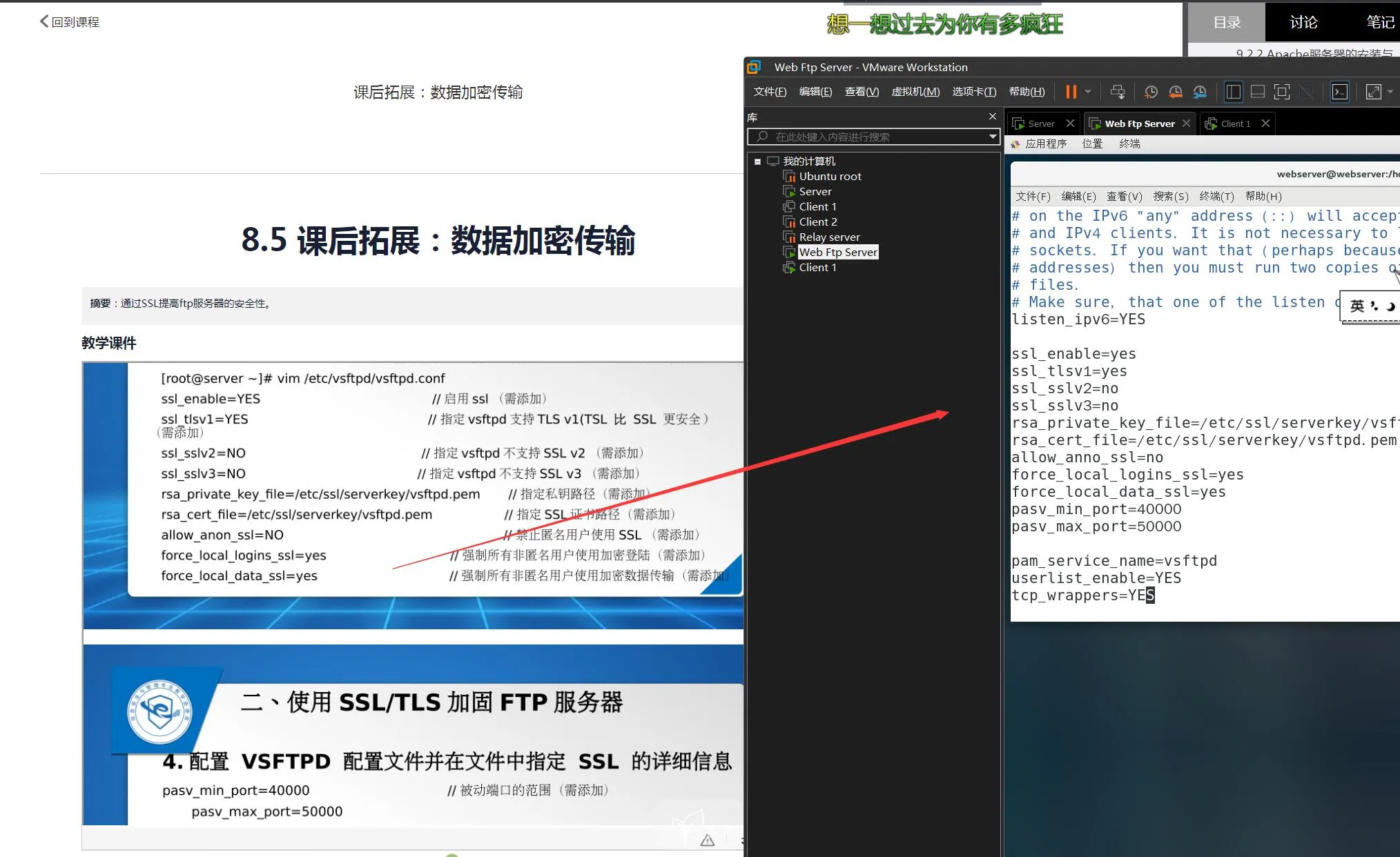Toggle the library sidebar view icon
This screenshot has width=1400, height=857.
click(x=1234, y=92)
